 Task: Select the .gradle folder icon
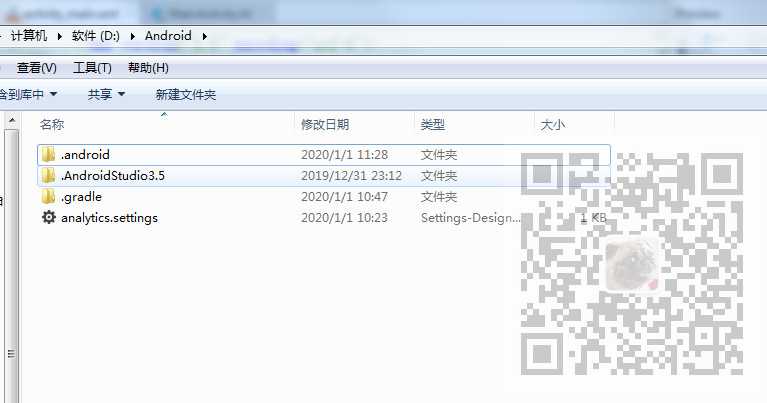pyautogui.click(x=48, y=197)
